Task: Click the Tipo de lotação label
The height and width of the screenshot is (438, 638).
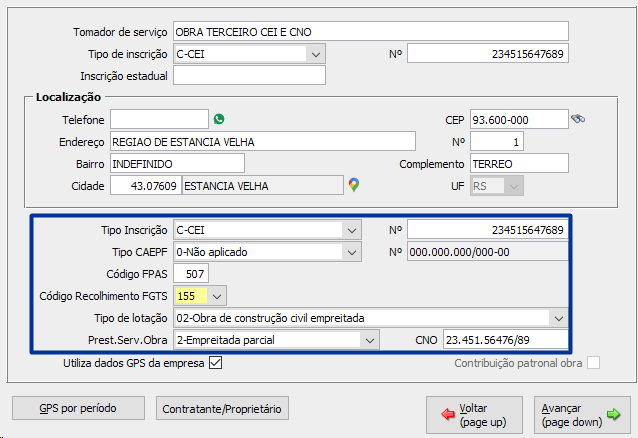Action: 131,318
